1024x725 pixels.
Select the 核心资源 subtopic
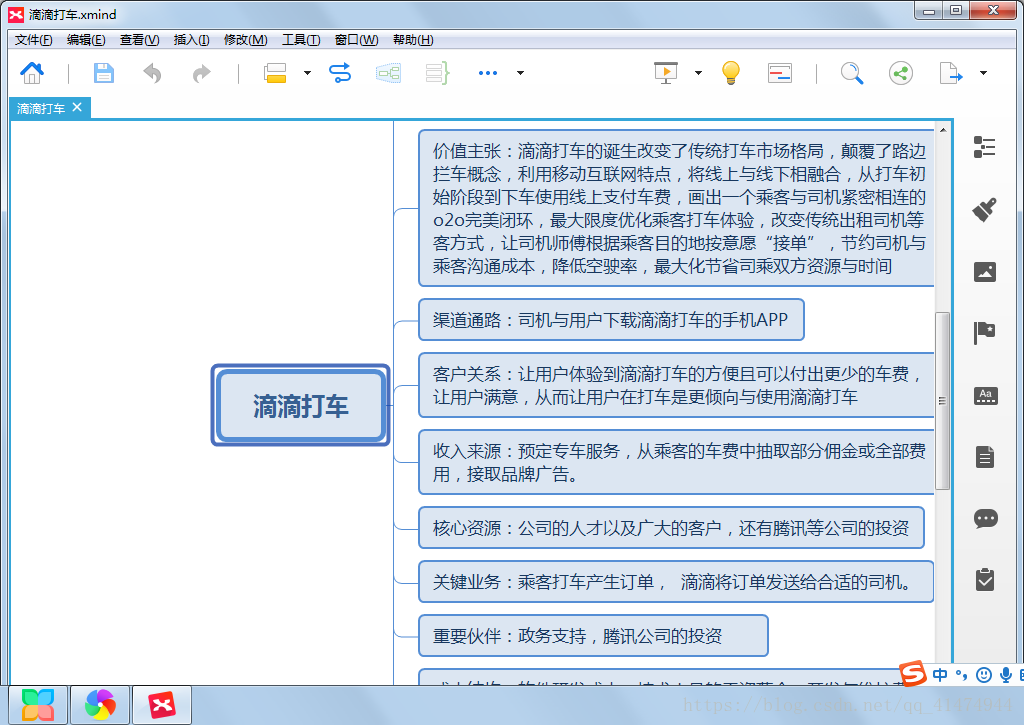[x=671, y=528]
